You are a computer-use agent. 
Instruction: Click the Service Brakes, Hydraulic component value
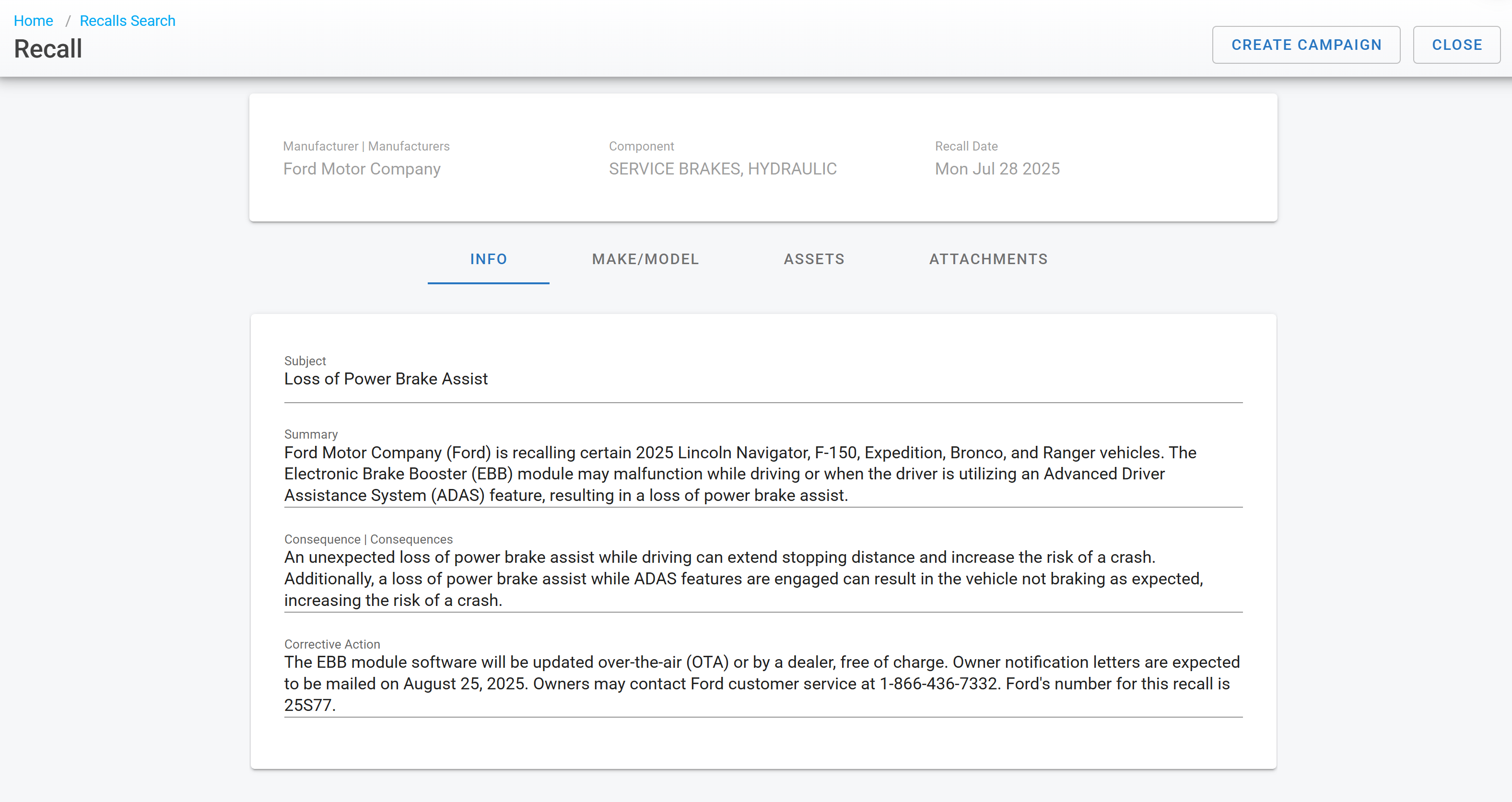[x=723, y=169]
